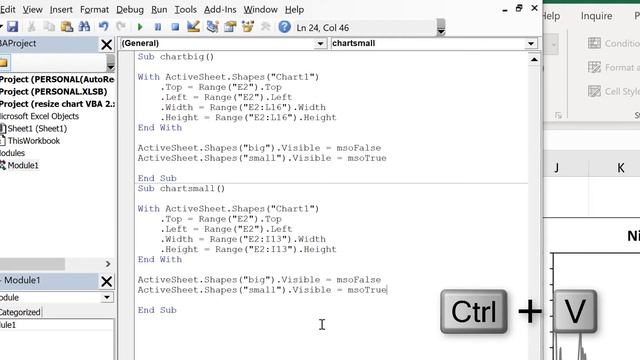The height and width of the screenshot is (360, 640).
Task: Undo the last edit in toolbar
Action: tap(103, 27)
